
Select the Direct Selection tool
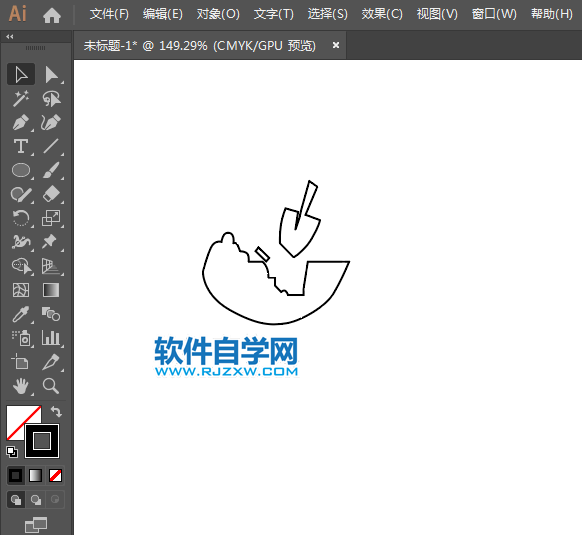[51, 74]
